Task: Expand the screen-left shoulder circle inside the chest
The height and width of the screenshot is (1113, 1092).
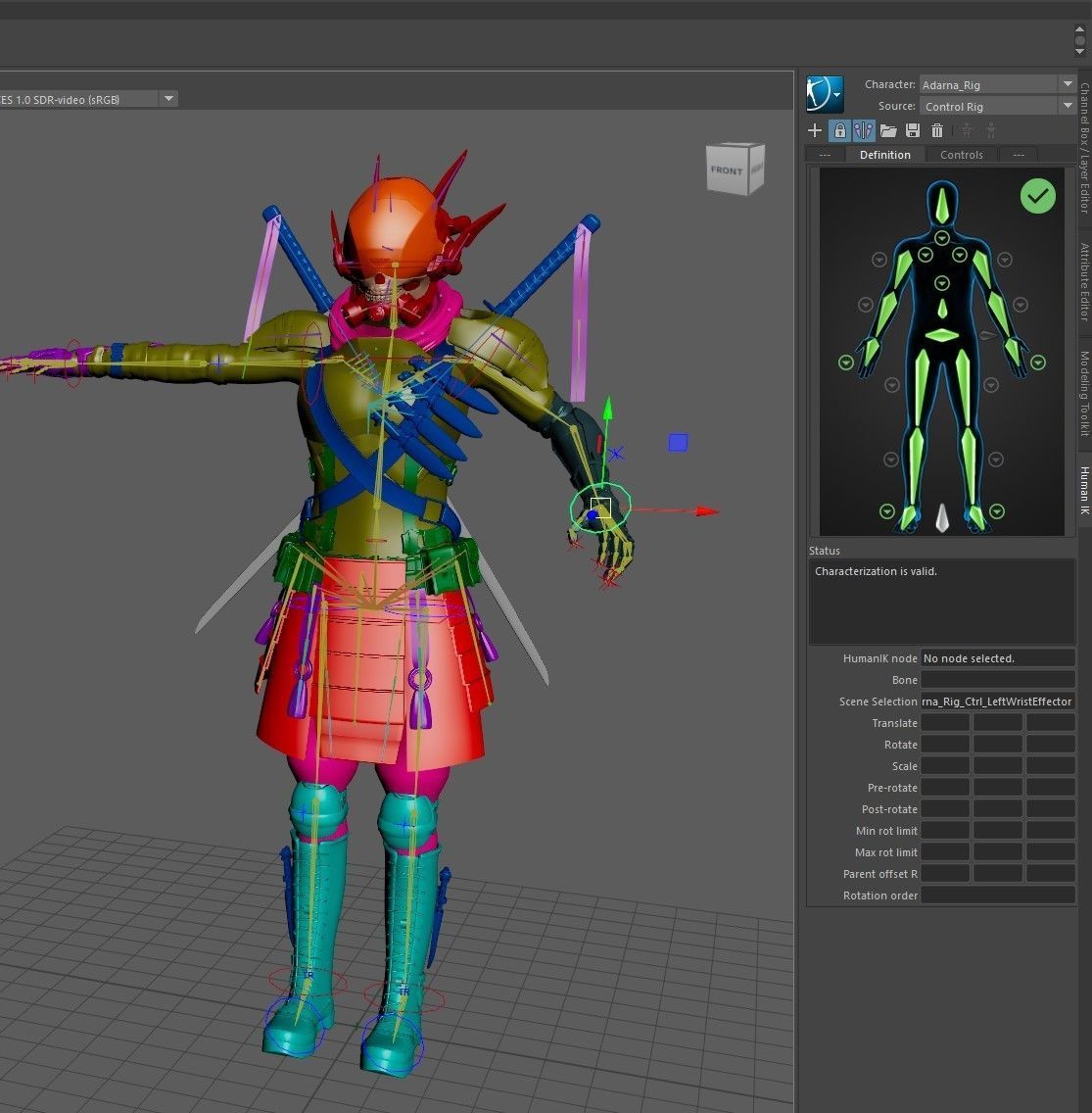Action: pyautogui.click(x=926, y=254)
